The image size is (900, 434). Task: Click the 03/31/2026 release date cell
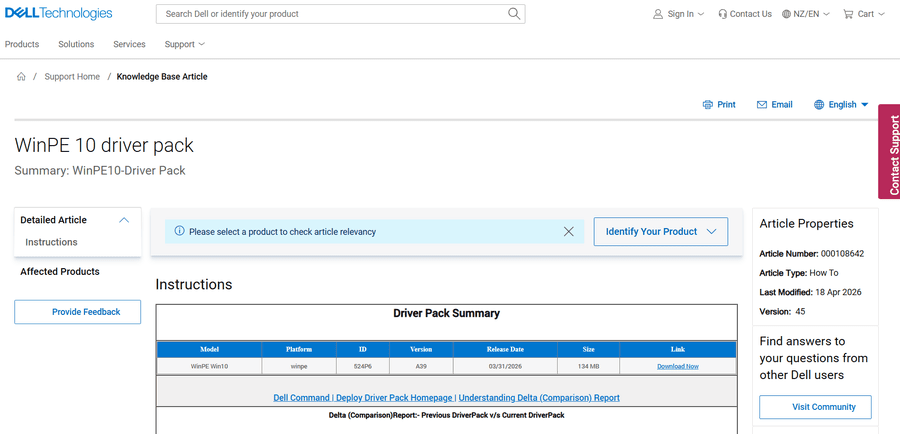(x=505, y=366)
